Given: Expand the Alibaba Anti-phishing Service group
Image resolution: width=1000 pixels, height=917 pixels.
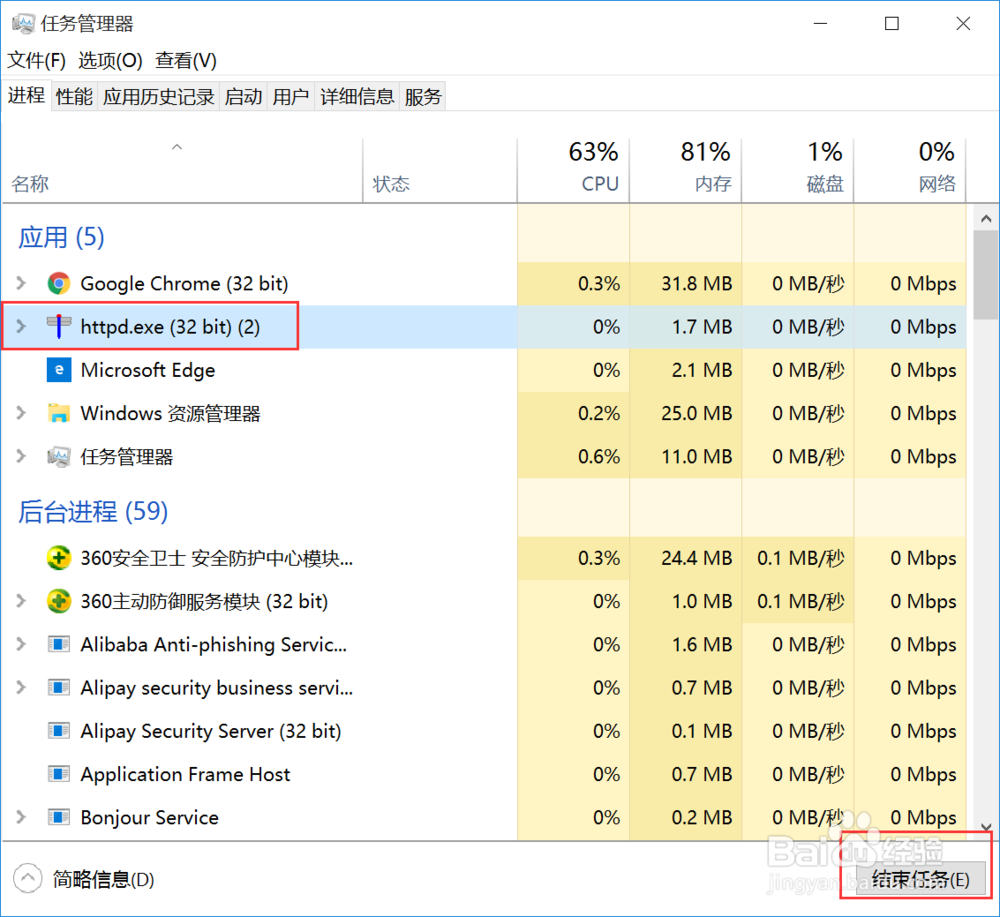Looking at the screenshot, I should [x=21, y=645].
